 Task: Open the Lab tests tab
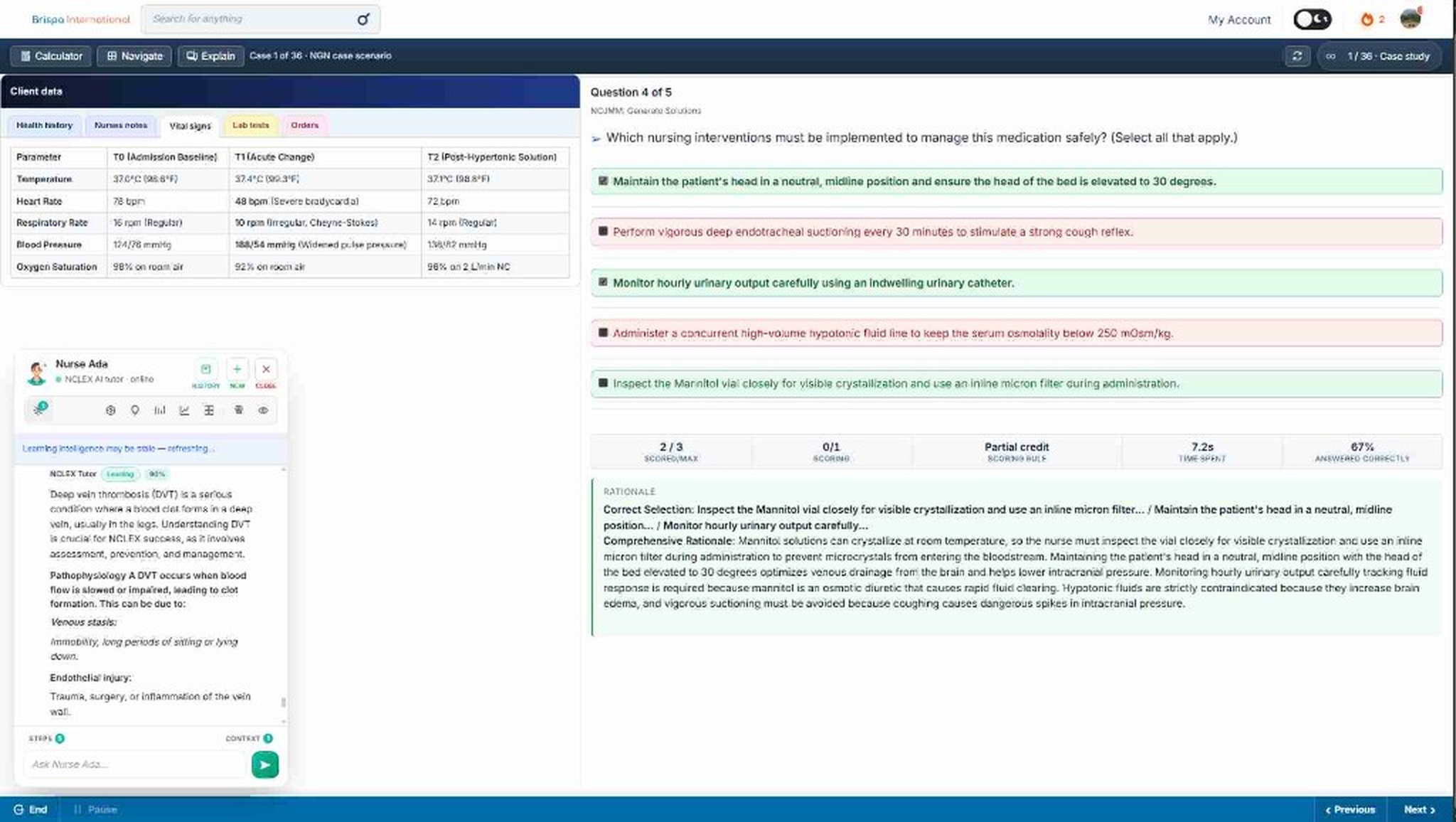click(251, 125)
